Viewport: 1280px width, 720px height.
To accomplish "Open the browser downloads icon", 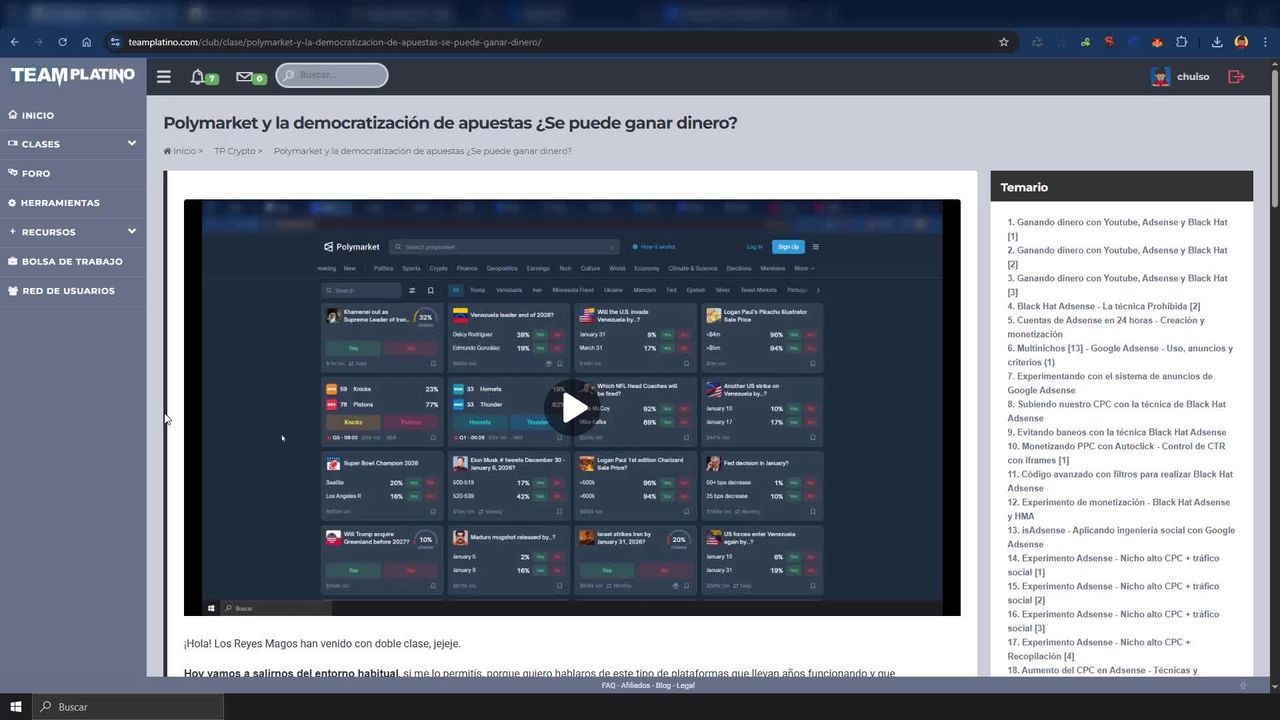I will click(x=1217, y=42).
